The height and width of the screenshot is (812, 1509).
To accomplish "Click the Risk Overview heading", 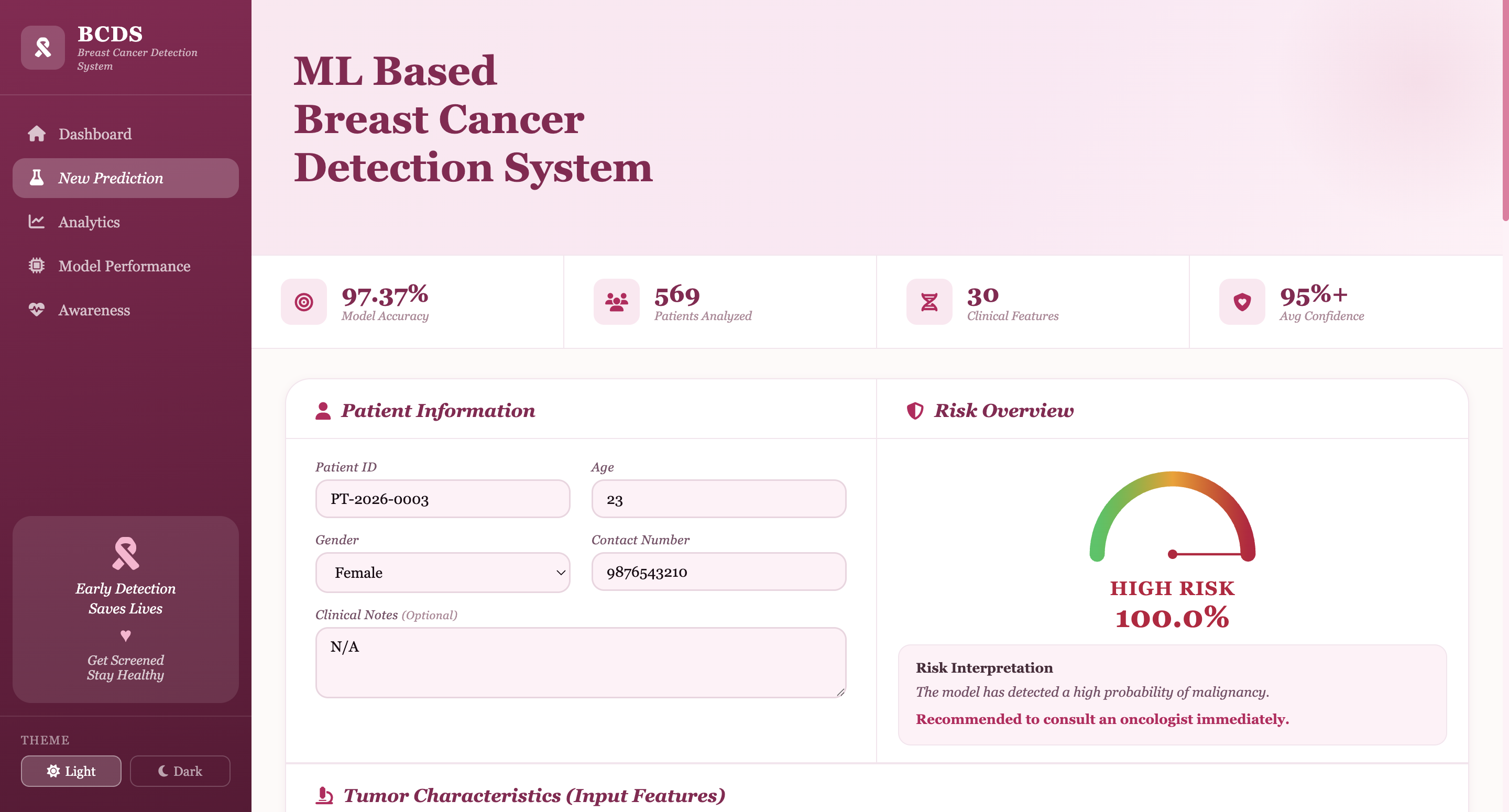I will [1003, 410].
